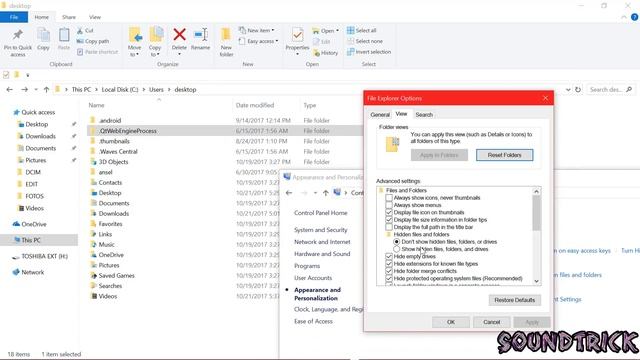640x360 pixels.
Task: Open New item dropdown in ribbon
Action: (257, 30)
